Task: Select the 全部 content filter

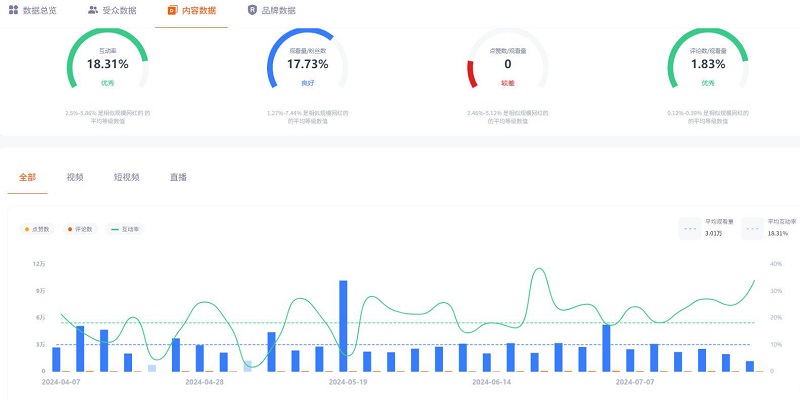Action: [x=27, y=177]
